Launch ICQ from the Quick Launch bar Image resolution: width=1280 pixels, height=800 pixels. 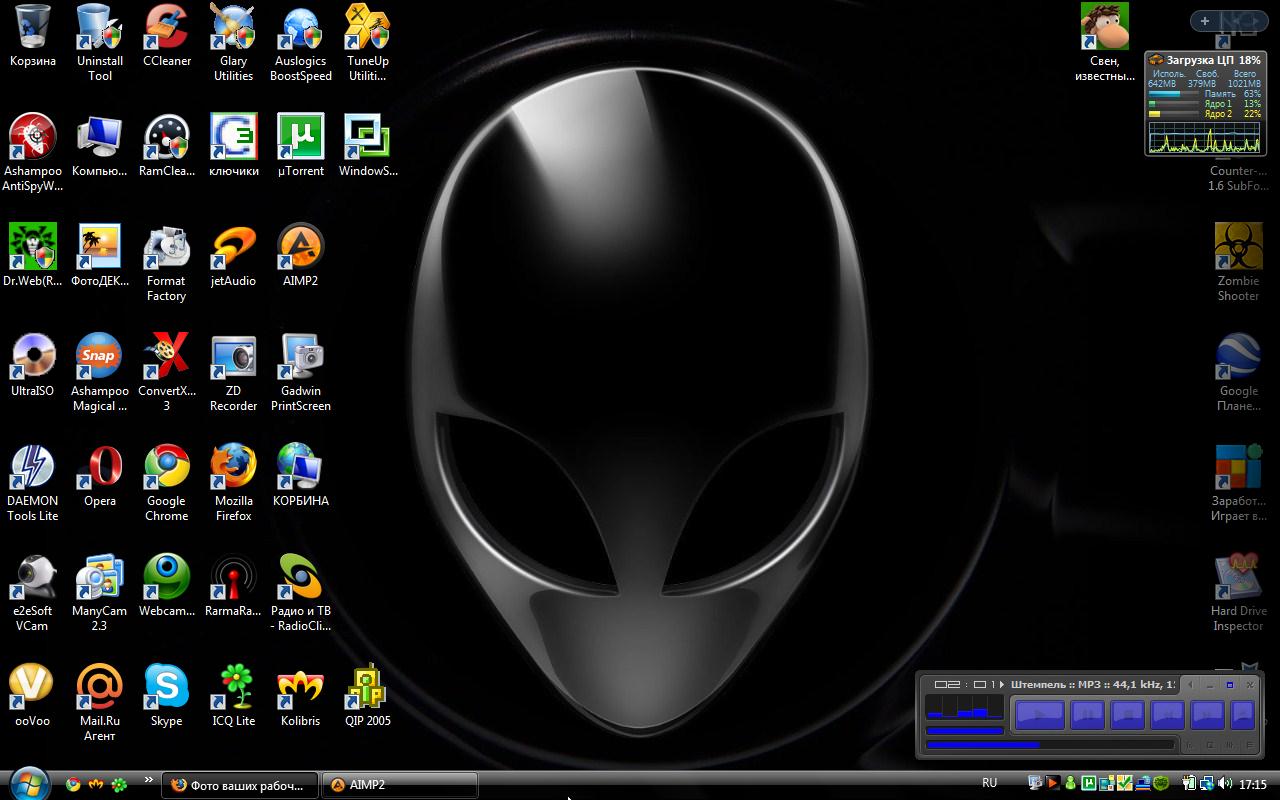click(119, 785)
